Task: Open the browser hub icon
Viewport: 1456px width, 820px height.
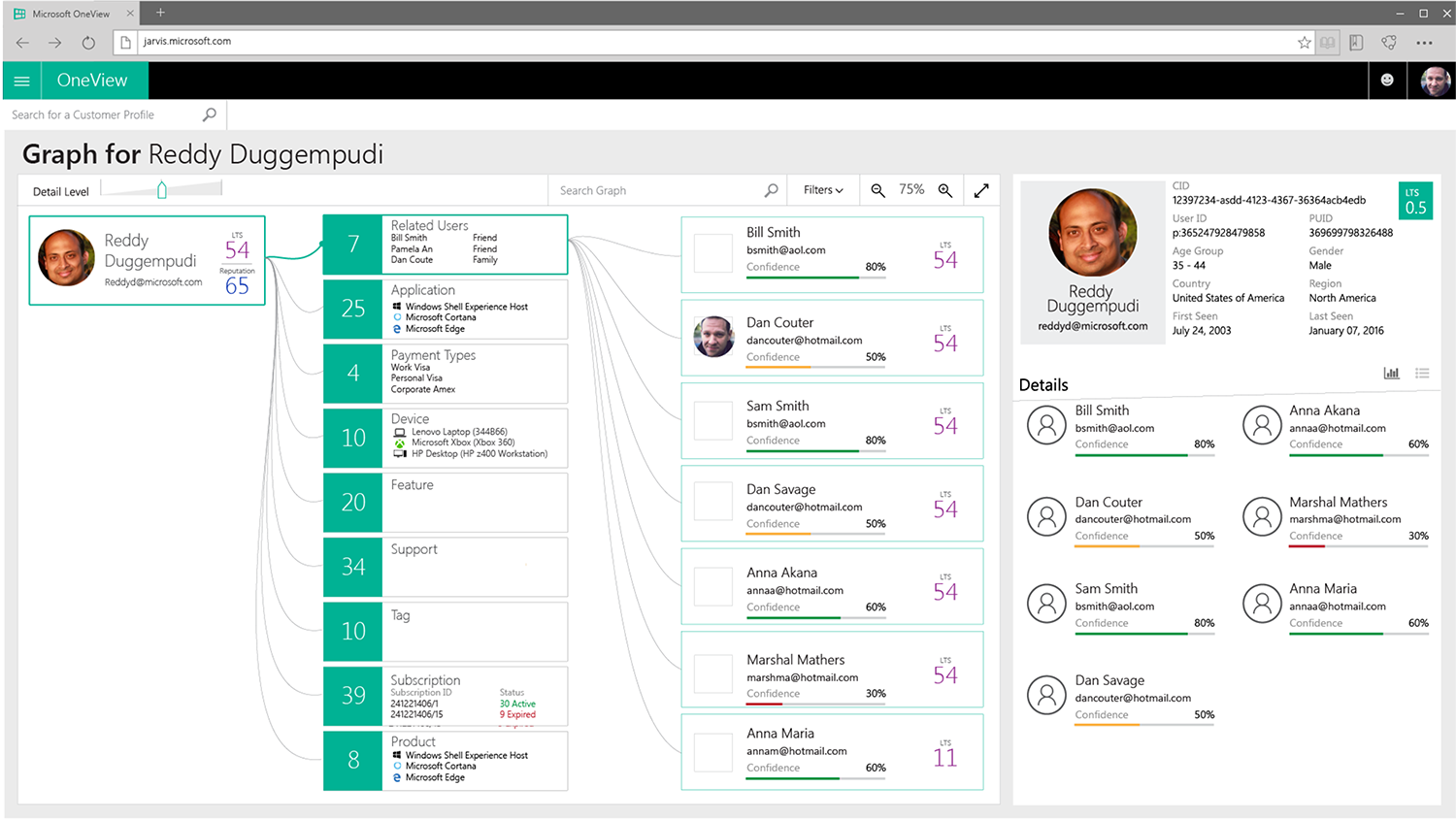Action: (x=1356, y=42)
